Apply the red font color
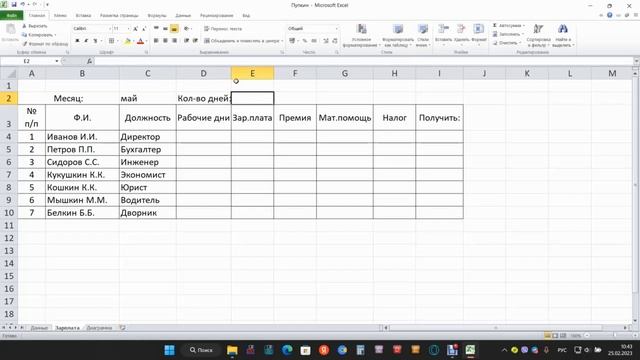The width and height of the screenshot is (640, 360). (x=140, y=41)
